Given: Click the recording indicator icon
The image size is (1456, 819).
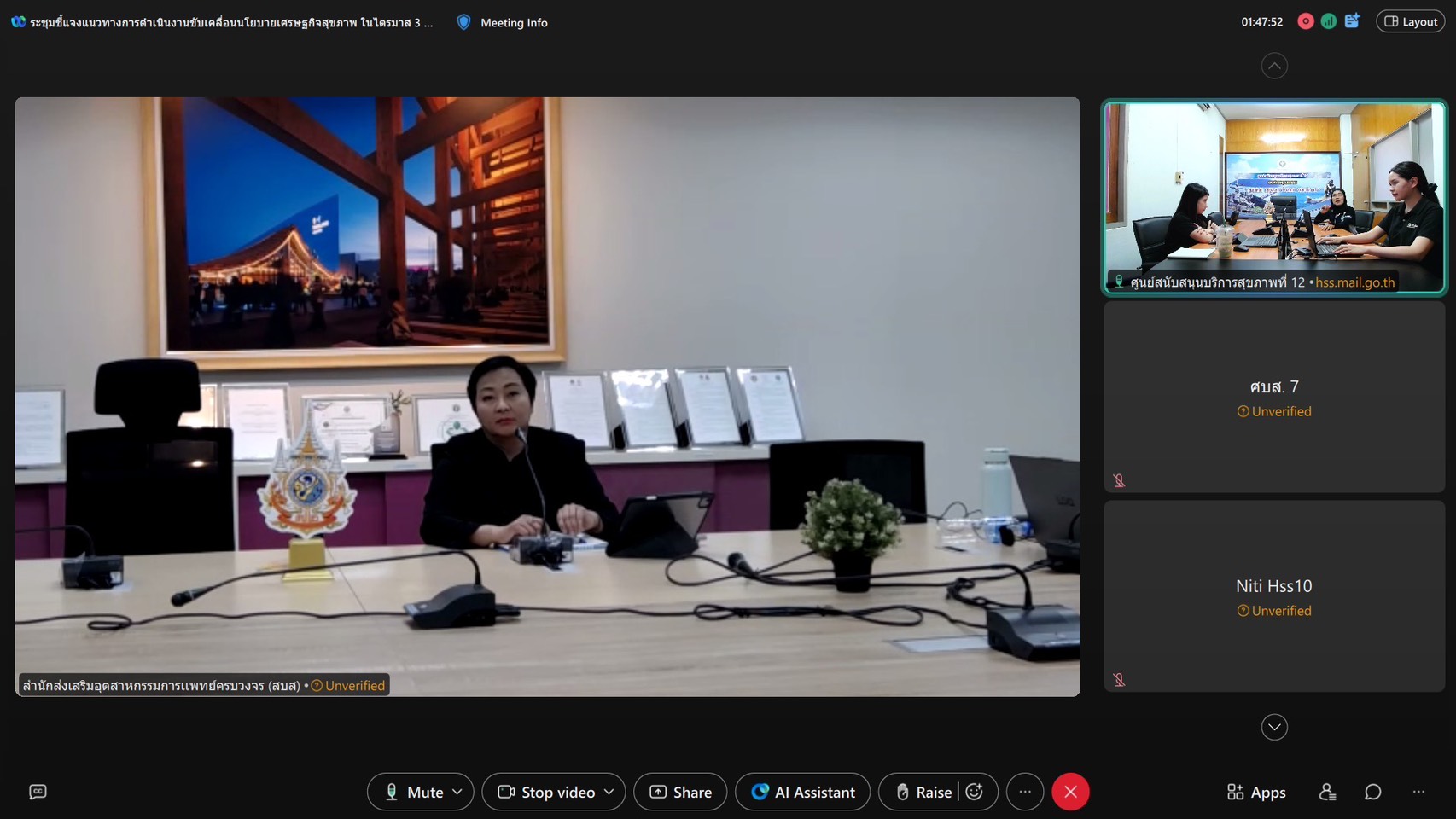Looking at the screenshot, I should pyautogui.click(x=1305, y=21).
